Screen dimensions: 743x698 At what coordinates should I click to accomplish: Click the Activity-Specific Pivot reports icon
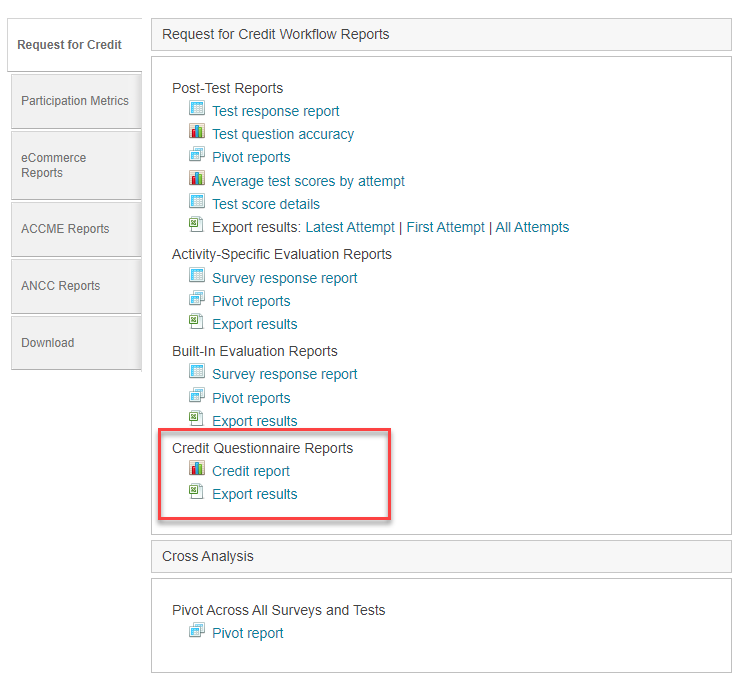click(x=197, y=298)
